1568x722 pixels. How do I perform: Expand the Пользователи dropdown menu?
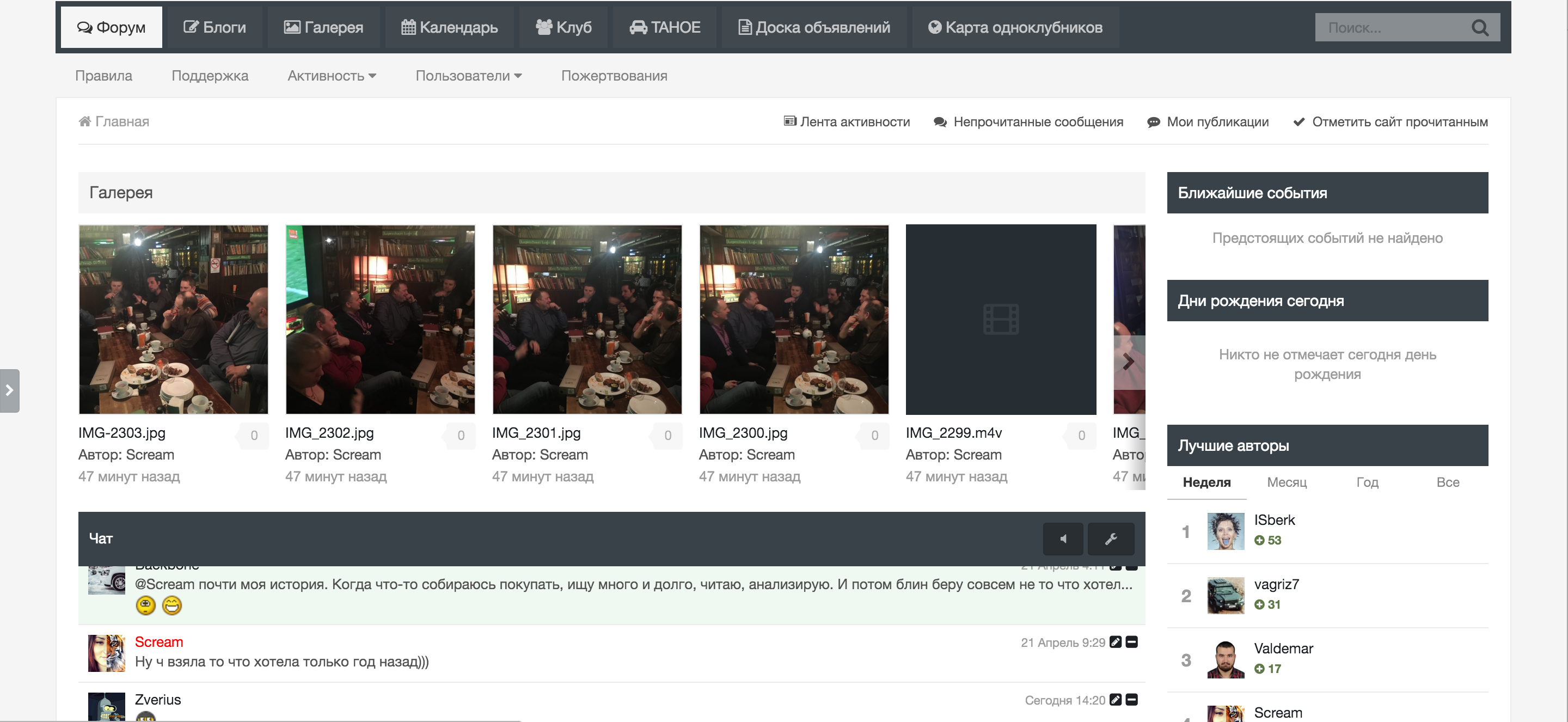pos(469,76)
